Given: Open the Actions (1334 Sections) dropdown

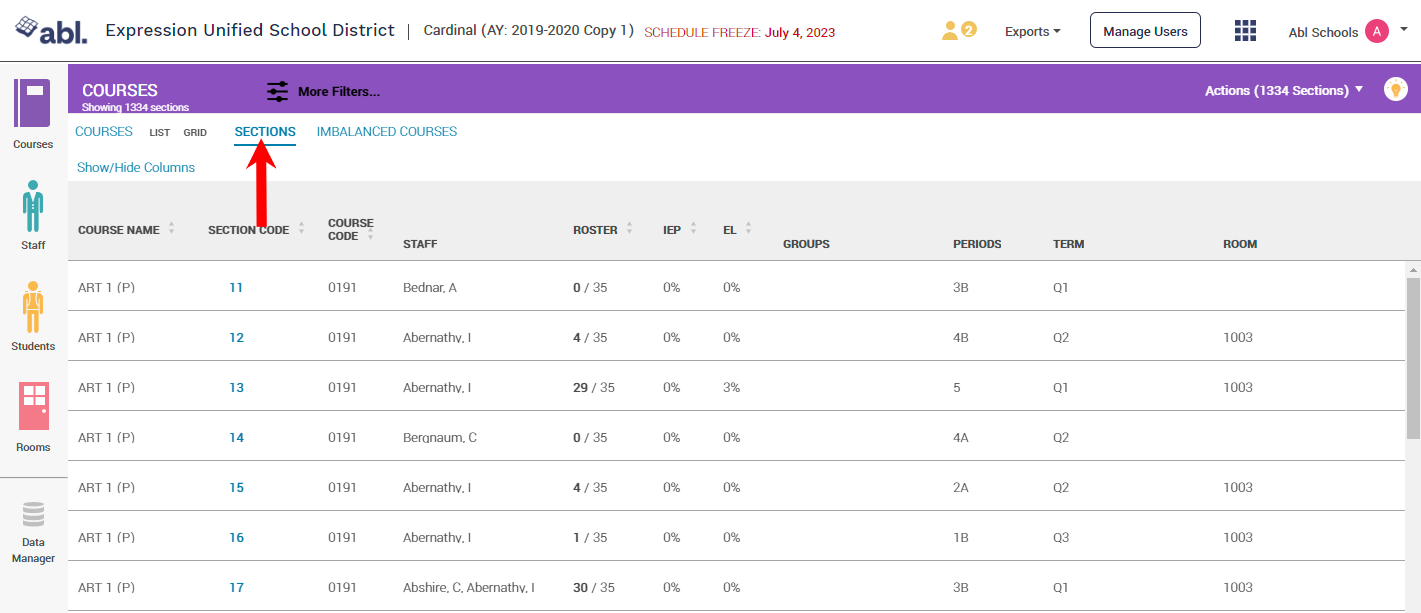Looking at the screenshot, I should [1283, 90].
